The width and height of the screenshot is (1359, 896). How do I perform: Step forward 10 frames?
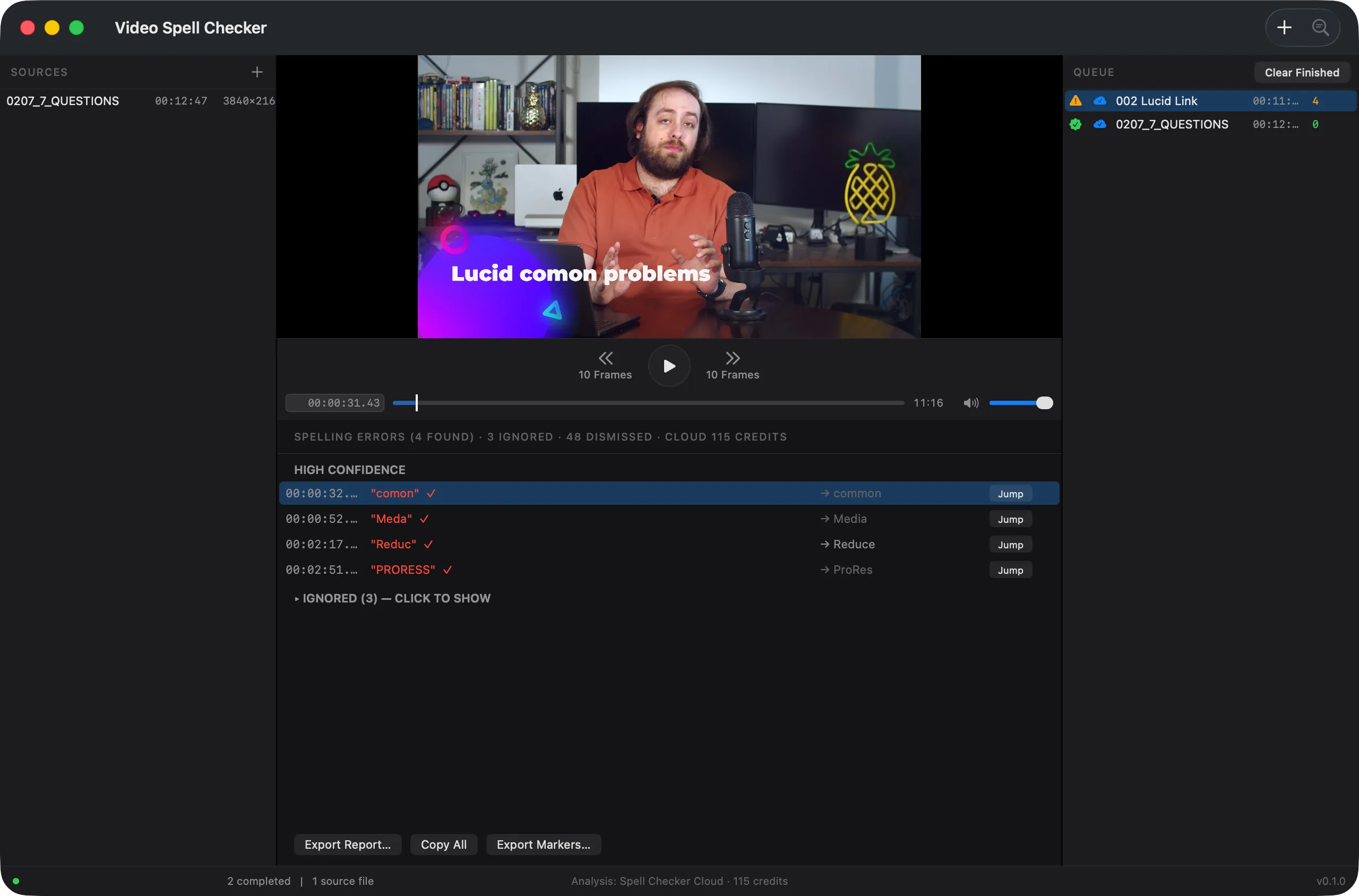pyautogui.click(x=733, y=366)
